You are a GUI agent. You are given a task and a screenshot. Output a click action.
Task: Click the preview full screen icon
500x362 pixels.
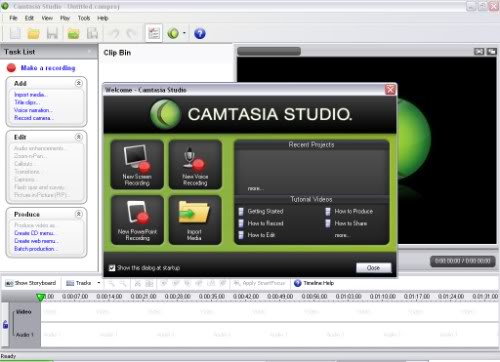tap(492, 51)
